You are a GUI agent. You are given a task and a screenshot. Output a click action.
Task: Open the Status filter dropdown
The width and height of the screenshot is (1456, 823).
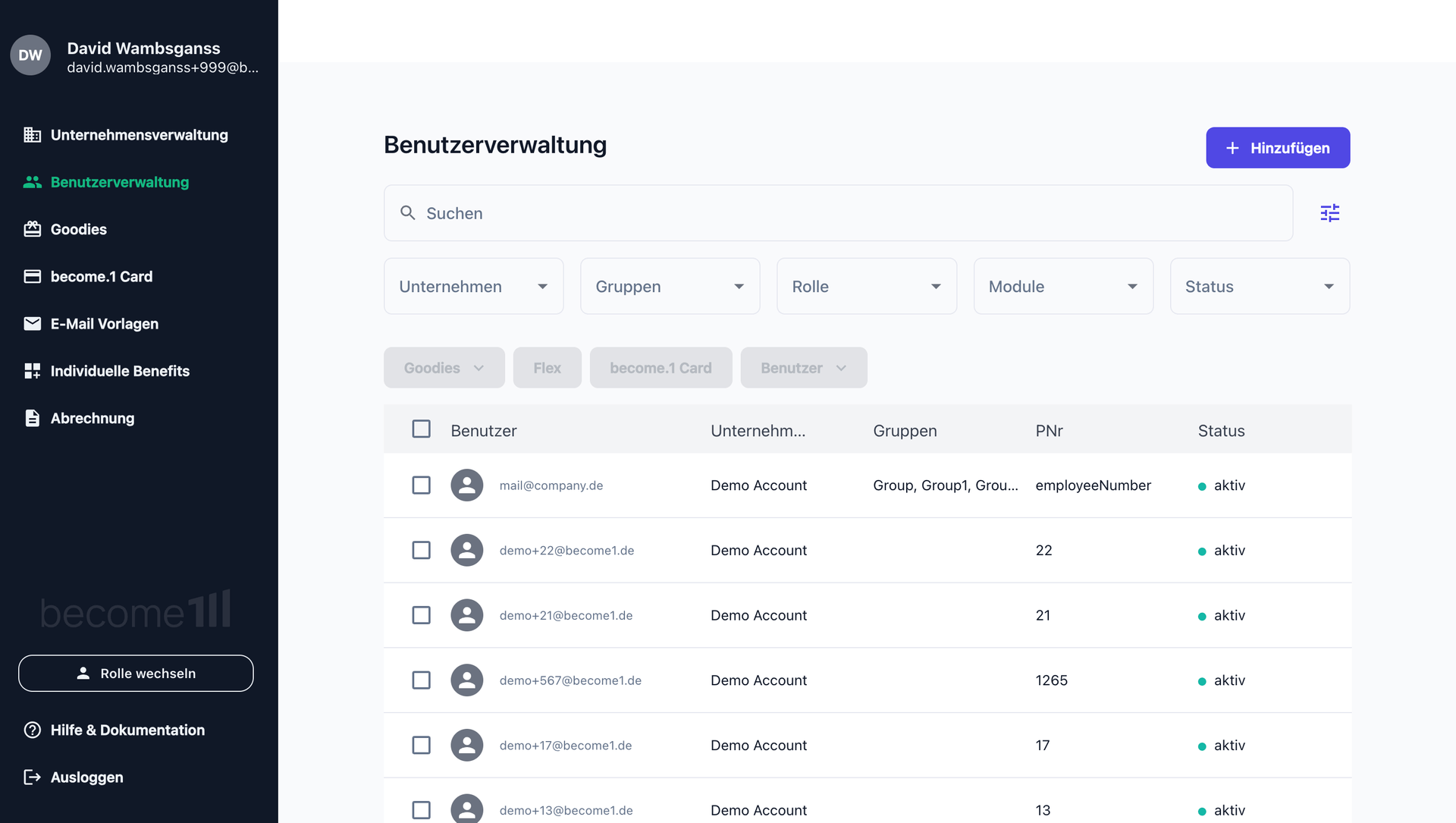(x=1259, y=286)
